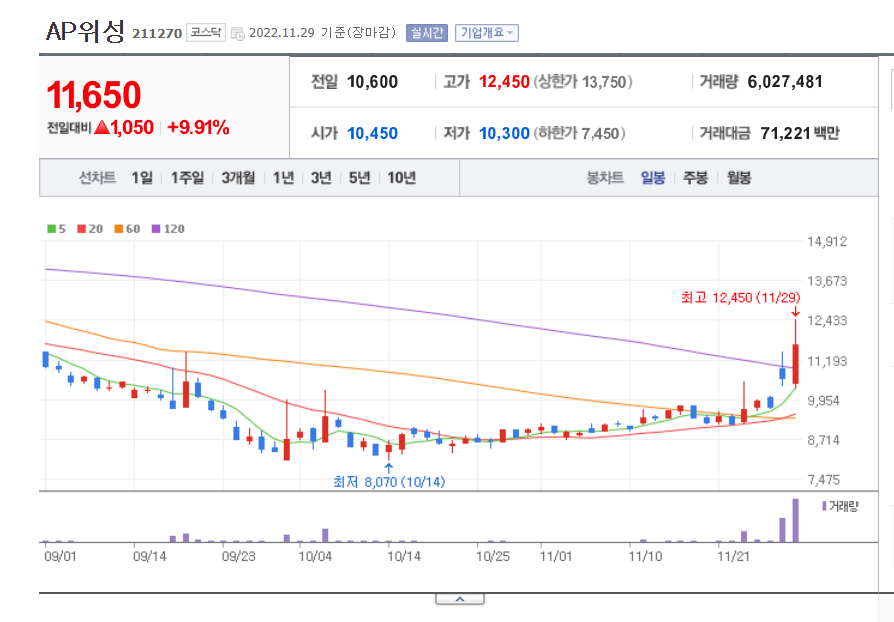Click the 09/01 date label on axis
The height and width of the screenshot is (622, 894).
click(x=60, y=556)
